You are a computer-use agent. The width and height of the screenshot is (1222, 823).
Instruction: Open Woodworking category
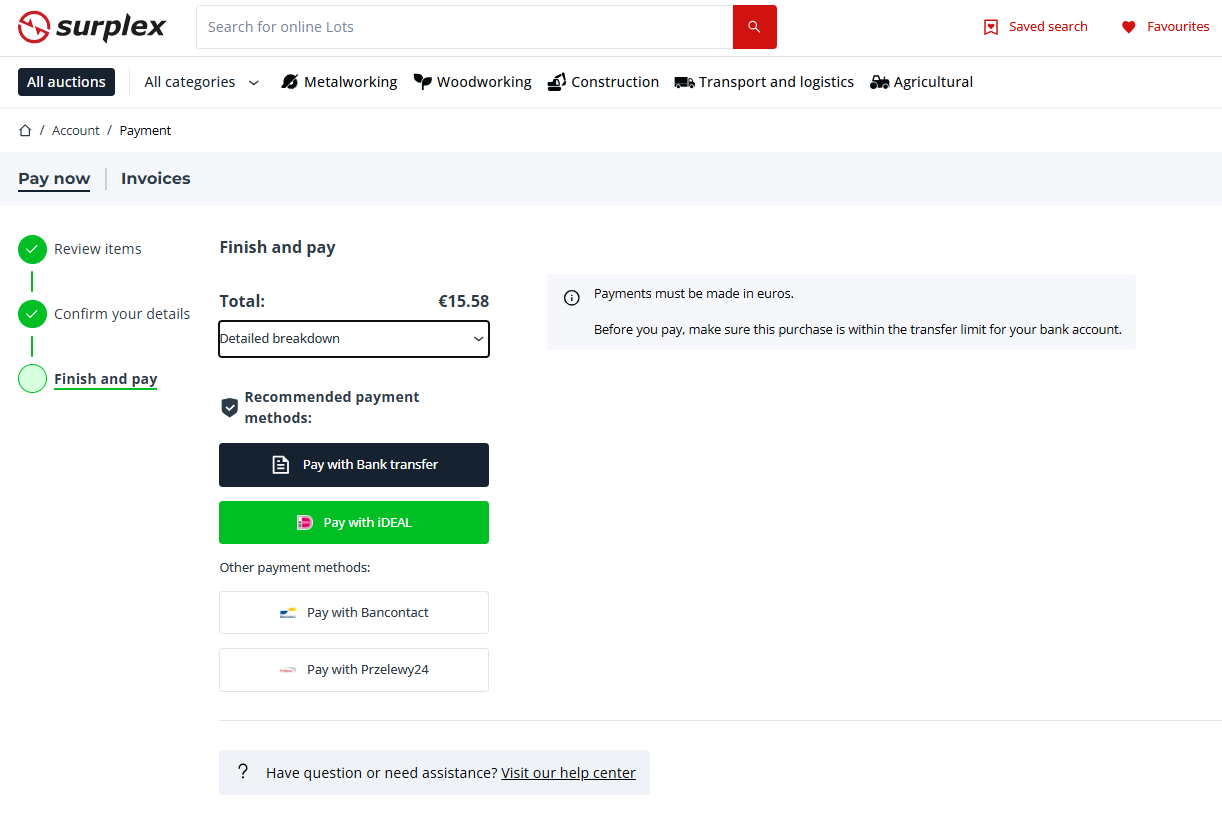473,82
